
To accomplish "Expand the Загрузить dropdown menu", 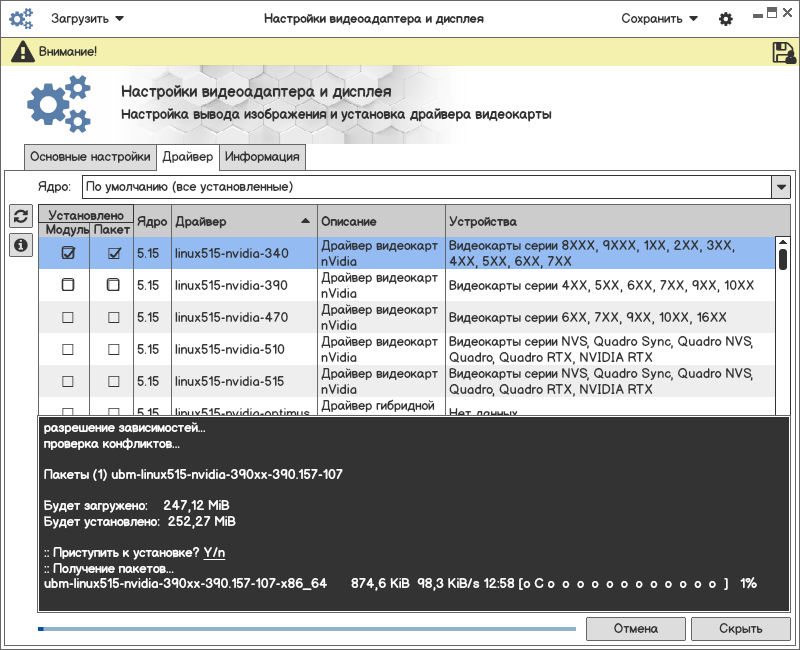I will (x=88, y=19).
